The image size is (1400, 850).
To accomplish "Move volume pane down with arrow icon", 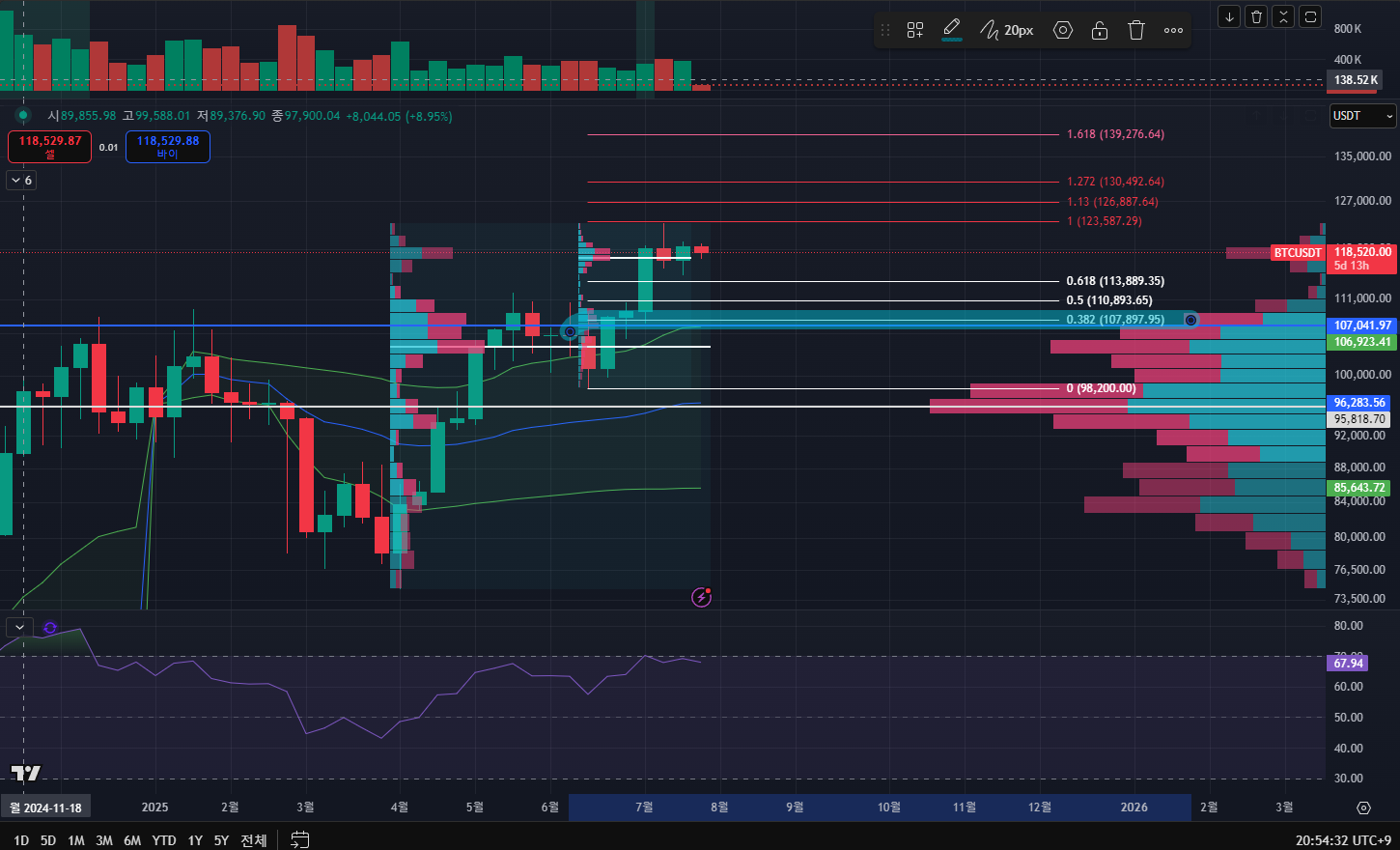I will click(1229, 16).
